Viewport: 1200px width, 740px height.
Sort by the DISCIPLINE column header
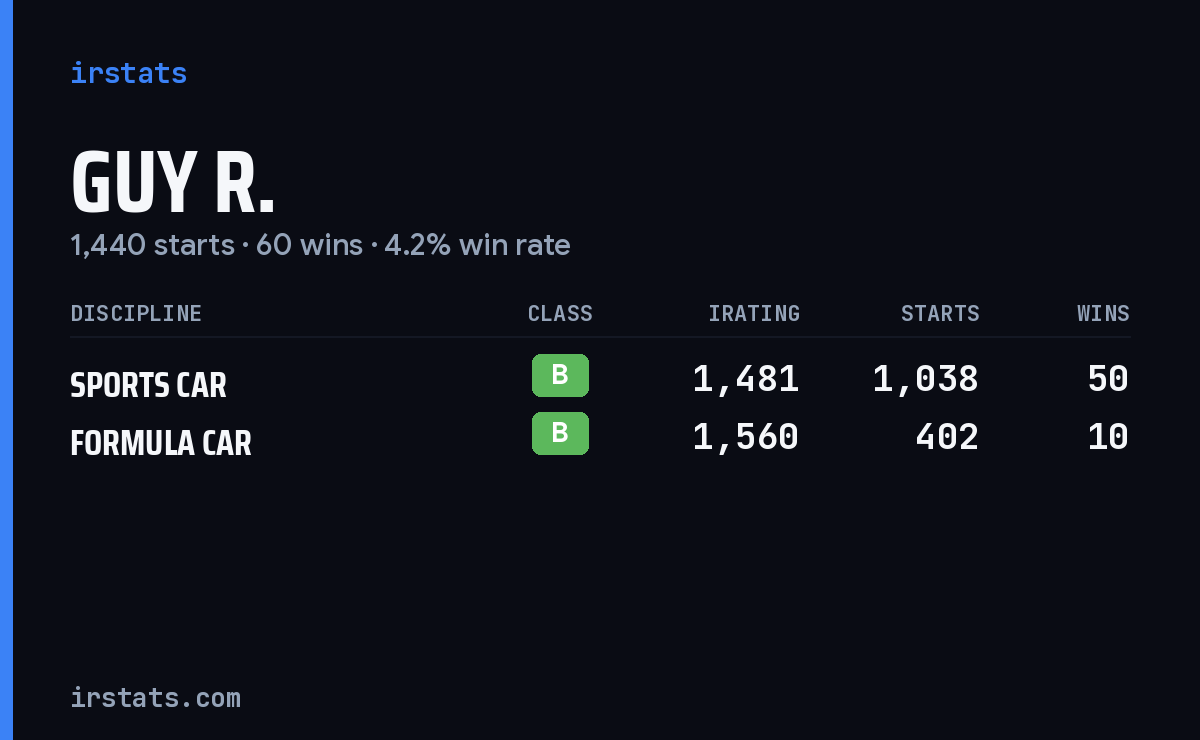click(136, 313)
